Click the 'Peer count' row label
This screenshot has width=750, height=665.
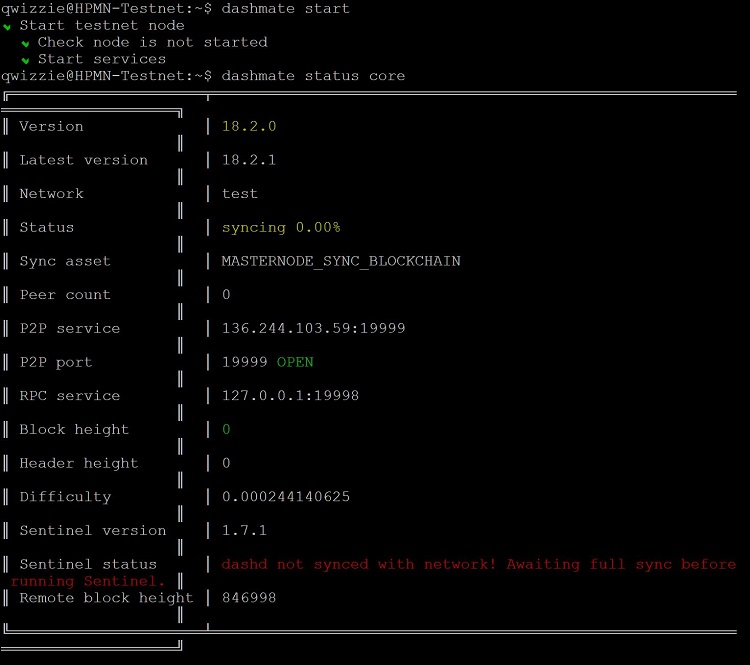tap(65, 294)
